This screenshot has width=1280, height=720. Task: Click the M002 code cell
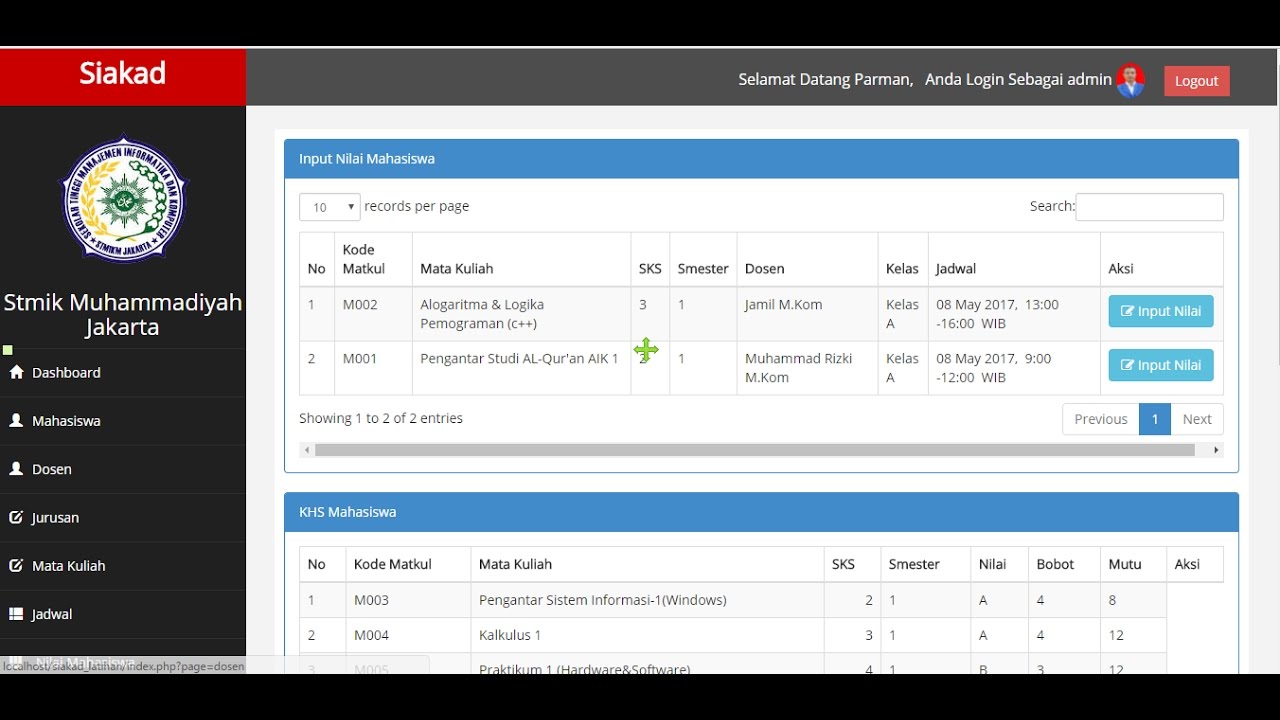(373, 314)
